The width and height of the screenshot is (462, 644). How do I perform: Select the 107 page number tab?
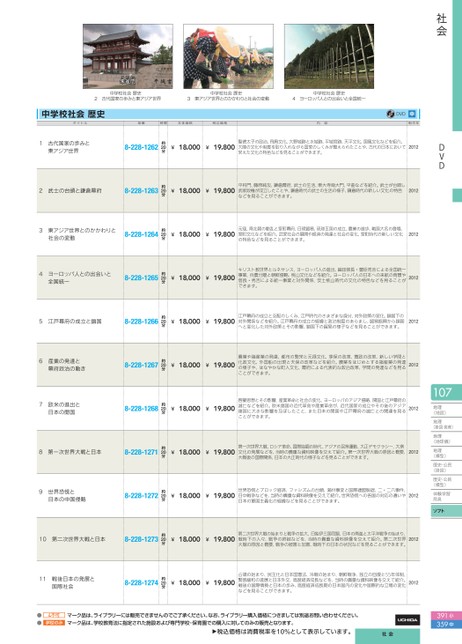[446, 392]
